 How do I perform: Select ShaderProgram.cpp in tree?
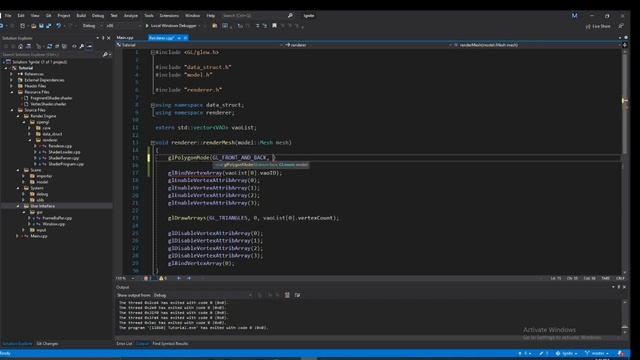click(x=65, y=164)
